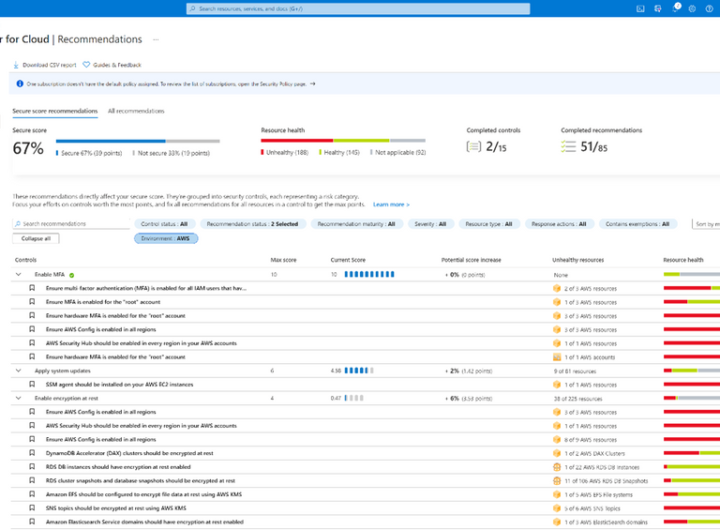This screenshot has width=720, height=530.
Task: Open Cloud Shell icon in top bar
Action: pos(640,9)
